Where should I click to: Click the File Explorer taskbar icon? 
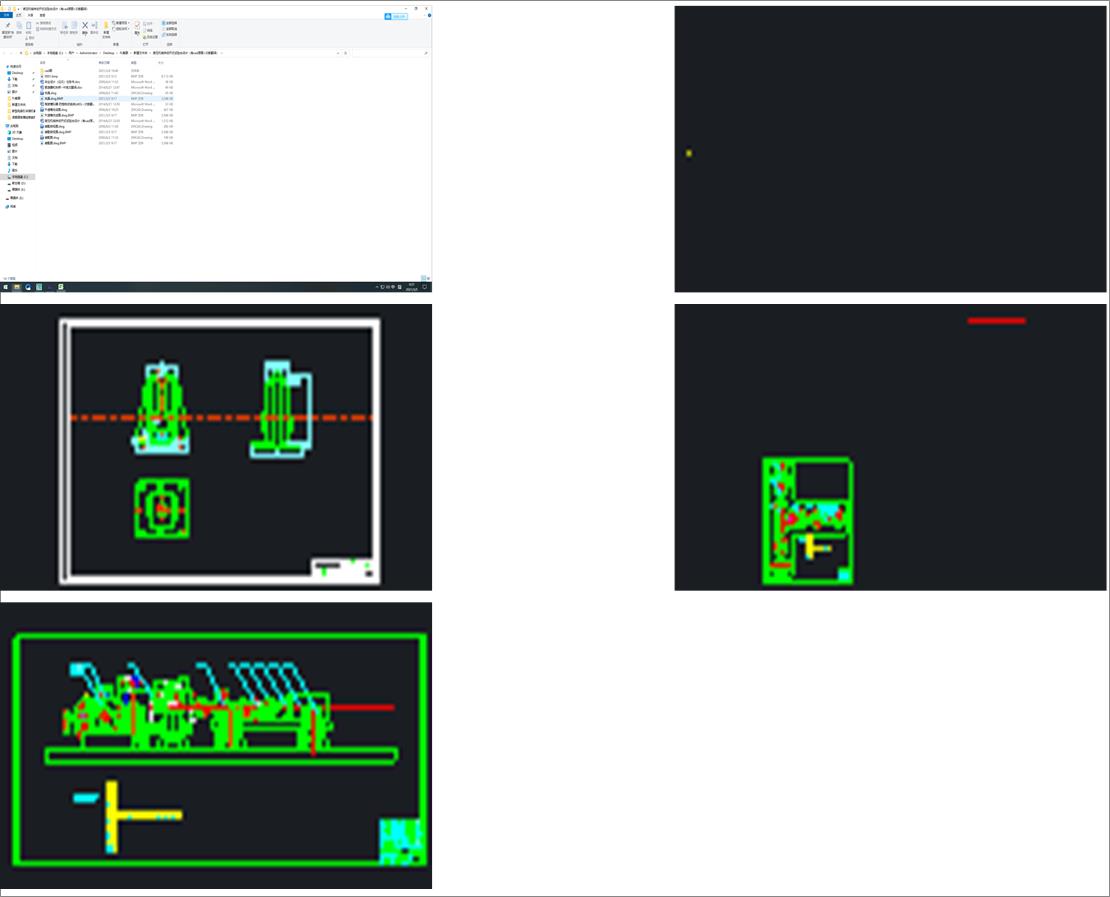[17, 287]
